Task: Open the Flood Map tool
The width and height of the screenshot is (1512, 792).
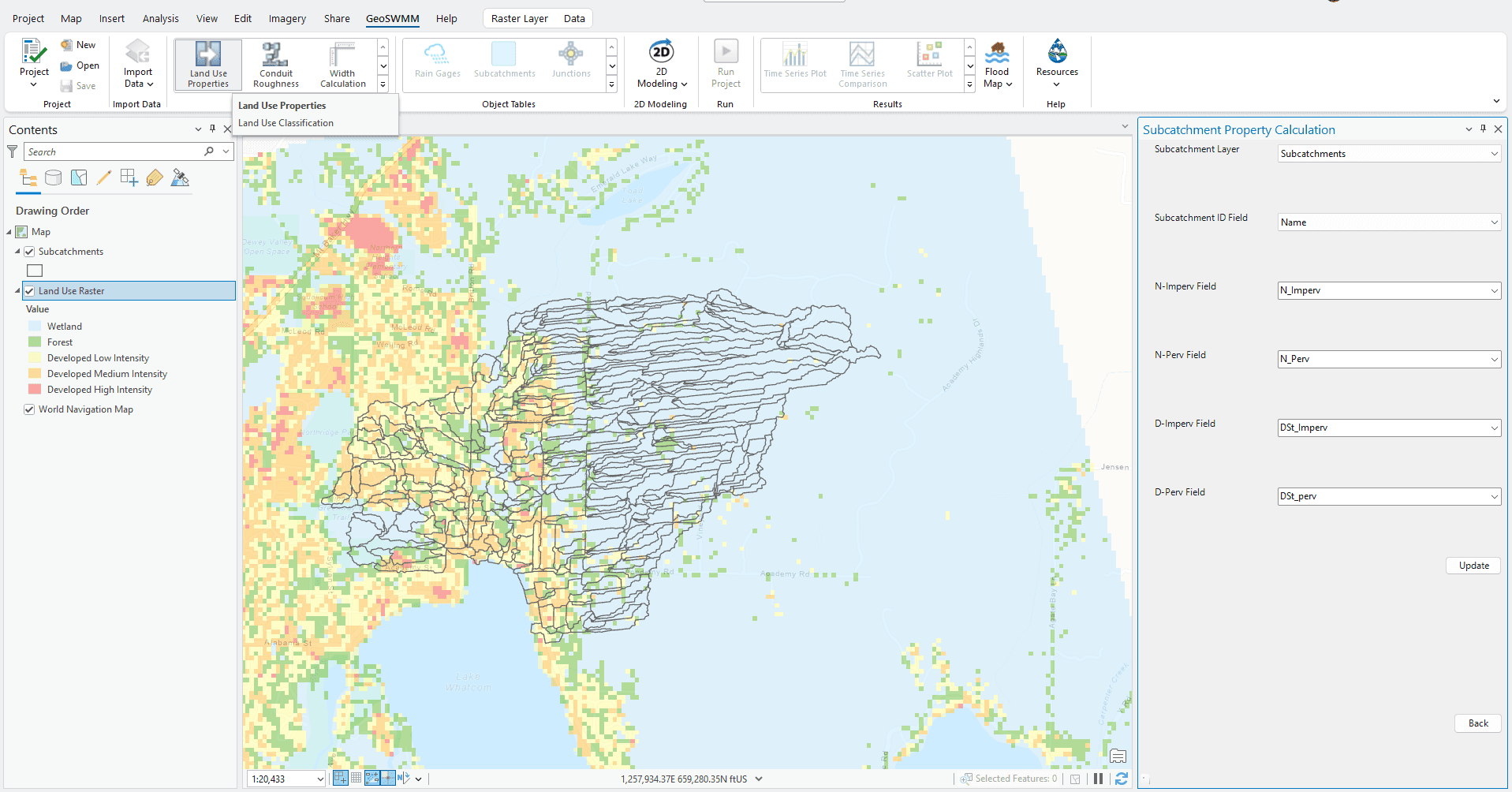Action: coord(998,63)
